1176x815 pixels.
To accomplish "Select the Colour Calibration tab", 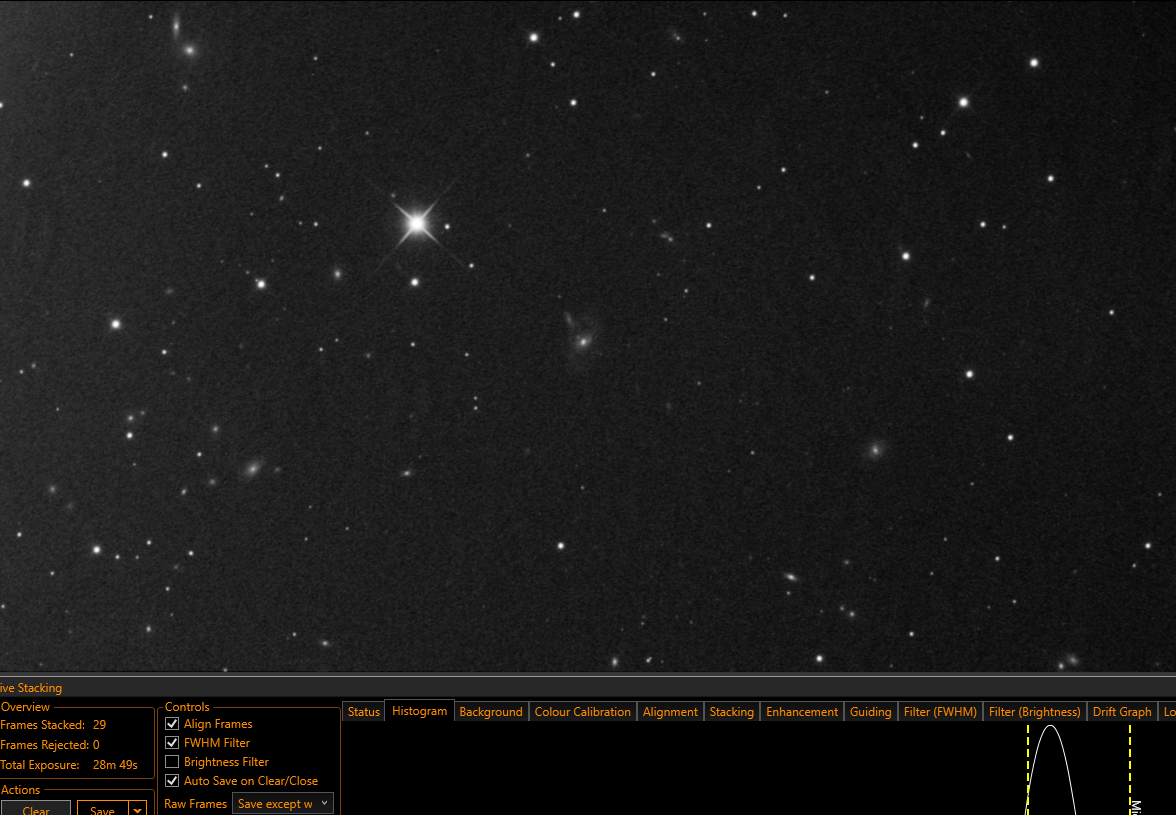I will coord(583,712).
